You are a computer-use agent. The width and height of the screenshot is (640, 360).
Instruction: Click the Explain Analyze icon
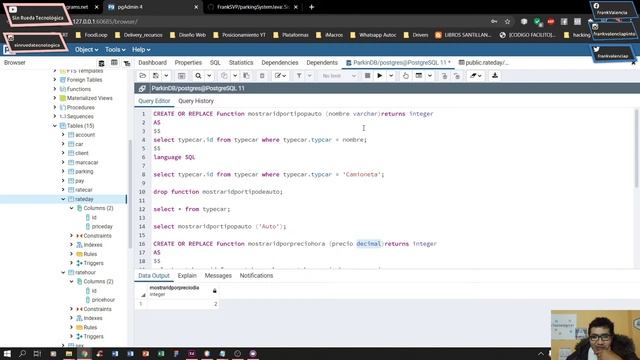click(x=419, y=76)
